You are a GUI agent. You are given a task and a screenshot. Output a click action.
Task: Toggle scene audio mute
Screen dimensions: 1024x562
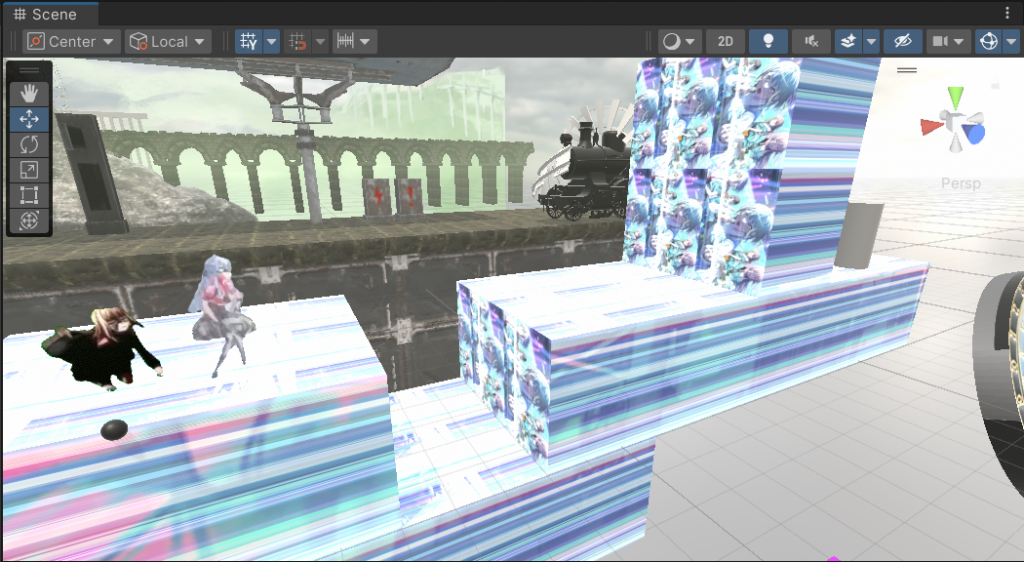click(x=811, y=42)
